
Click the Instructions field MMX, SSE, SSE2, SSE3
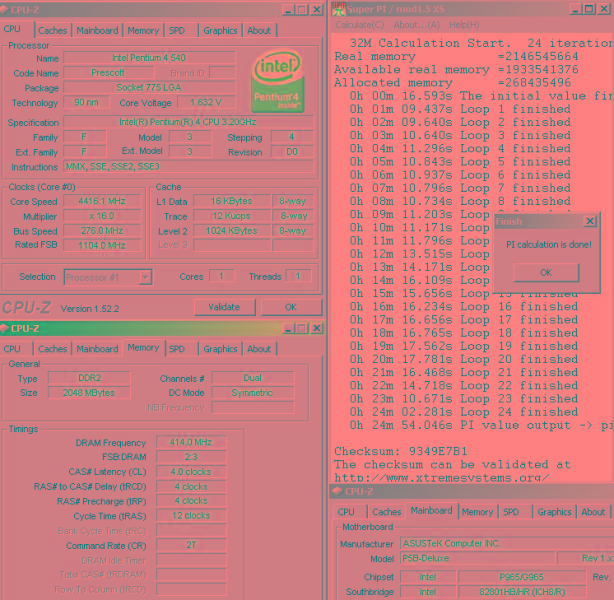(x=188, y=166)
